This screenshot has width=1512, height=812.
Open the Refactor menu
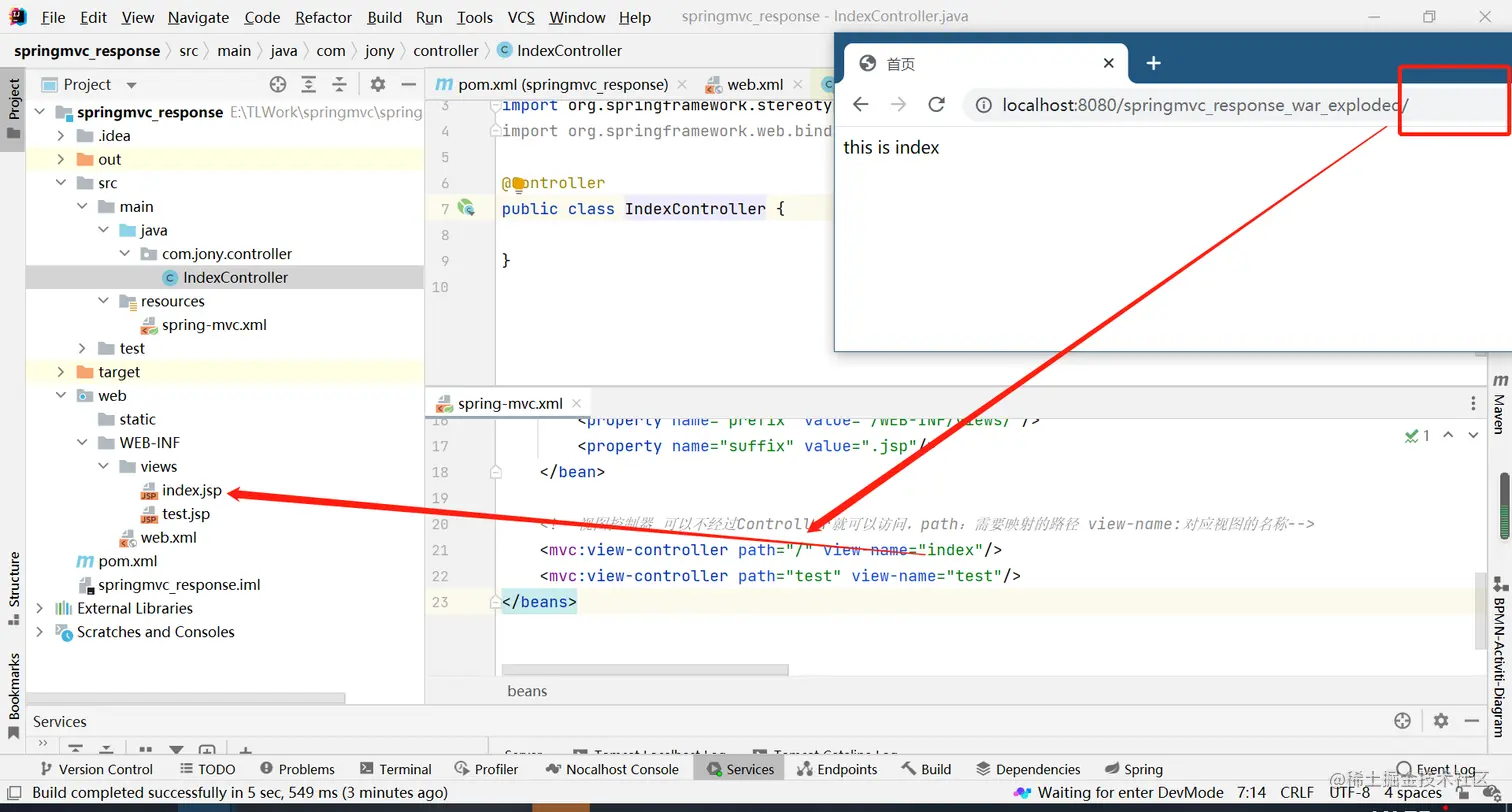click(x=324, y=17)
